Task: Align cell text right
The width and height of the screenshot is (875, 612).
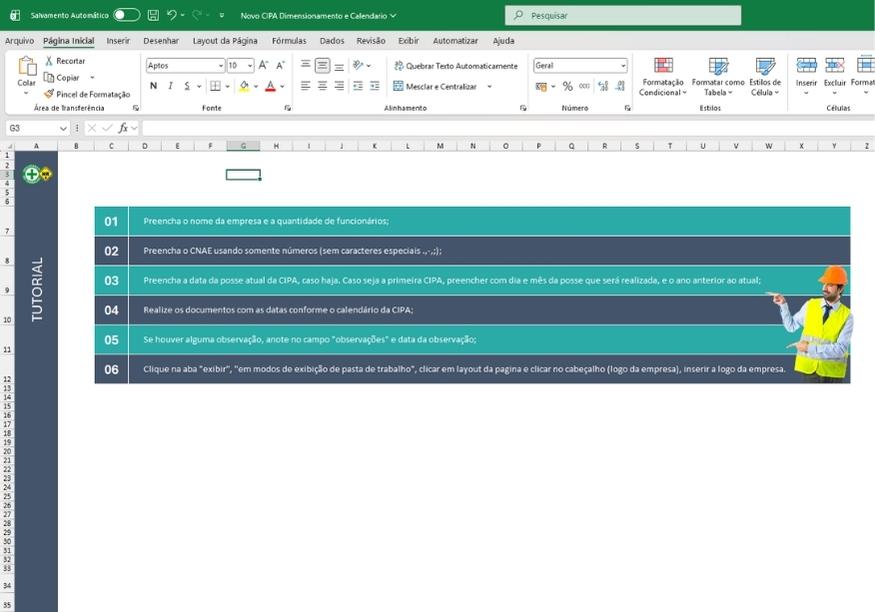Action: [x=339, y=86]
